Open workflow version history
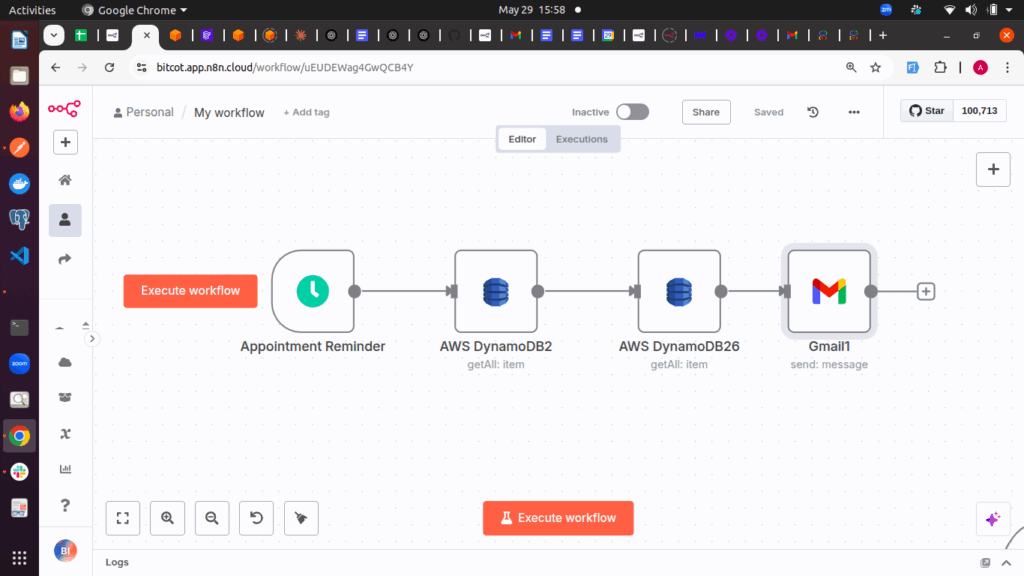This screenshot has width=1024, height=576. (813, 112)
